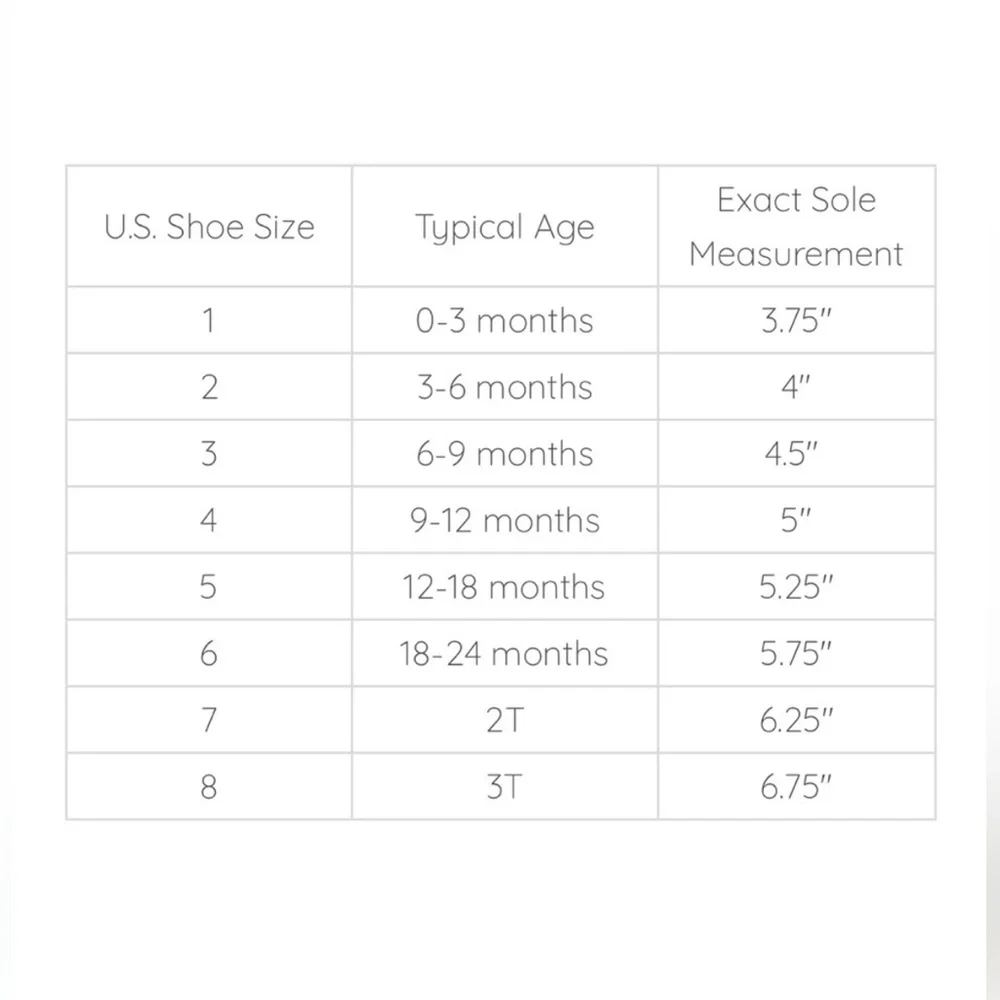Select the 12-18 months age cell

point(504,587)
